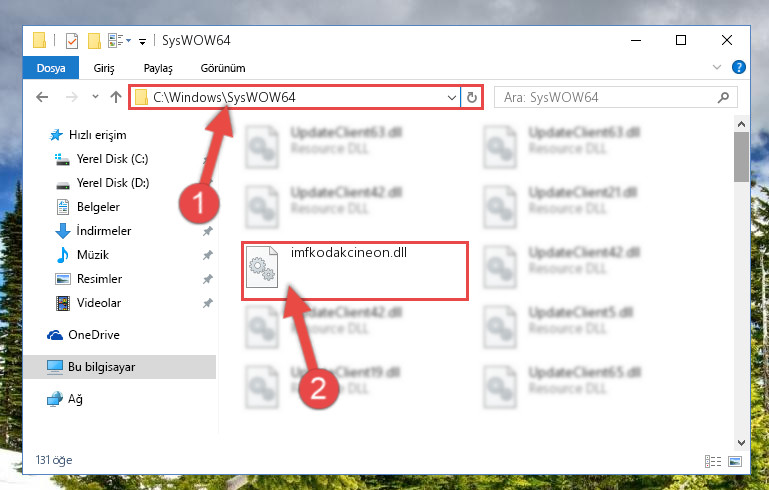The height and width of the screenshot is (490, 769).
Task: Click the Properties checkmark icon in title bar
Action: pyautogui.click(x=72, y=40)
